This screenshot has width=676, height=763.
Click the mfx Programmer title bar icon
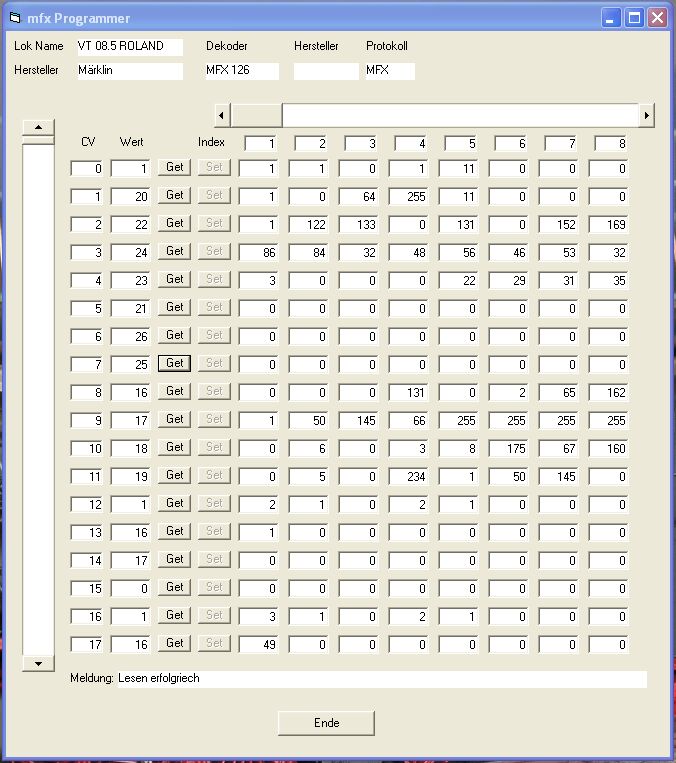pyautogui.click(x=15, y=18)
